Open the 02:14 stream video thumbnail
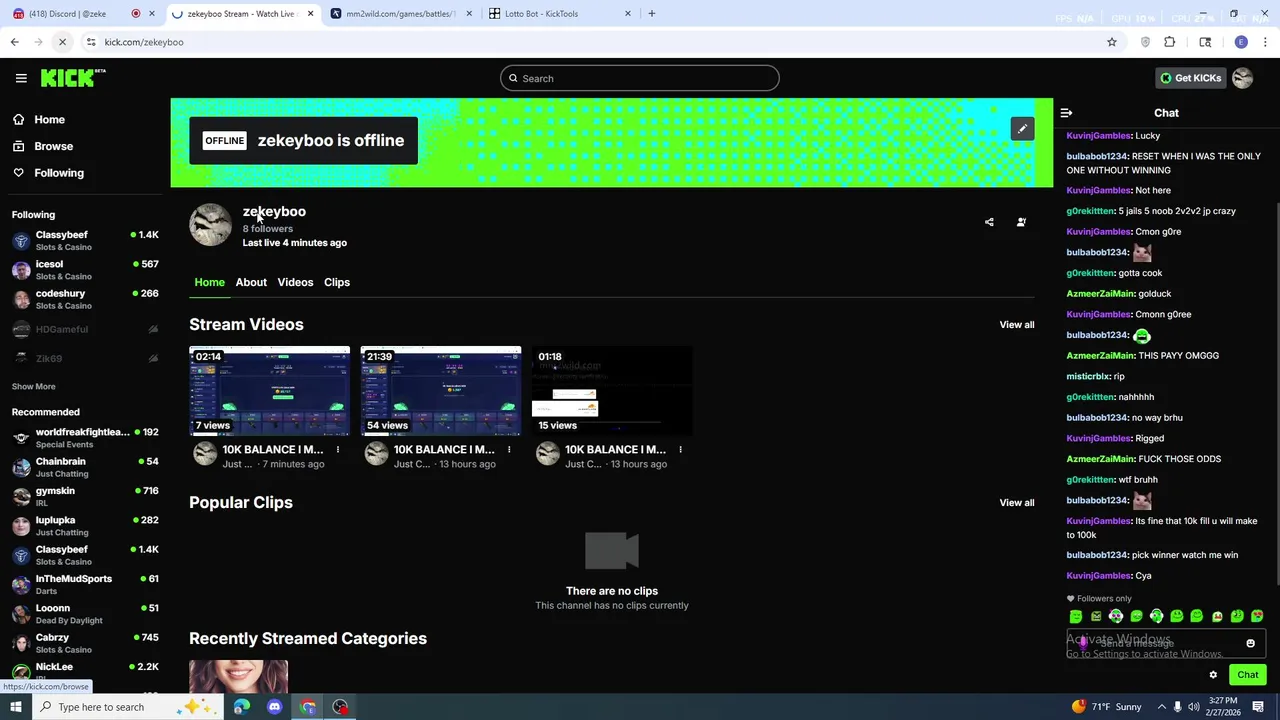This screenshot has width=1280, height=720. pos(270,391)
